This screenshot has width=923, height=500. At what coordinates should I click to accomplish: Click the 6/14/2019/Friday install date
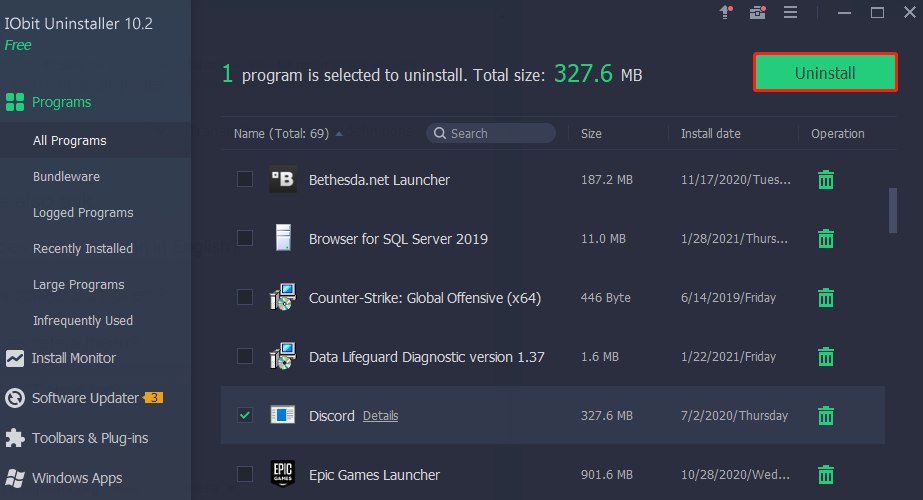point(728,297)
